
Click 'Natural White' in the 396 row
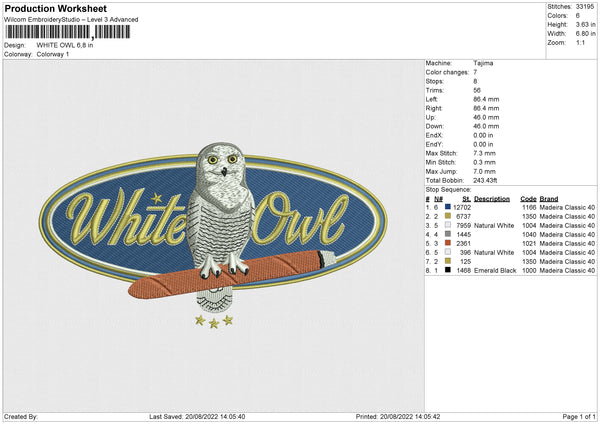click(x=494, y=253)
